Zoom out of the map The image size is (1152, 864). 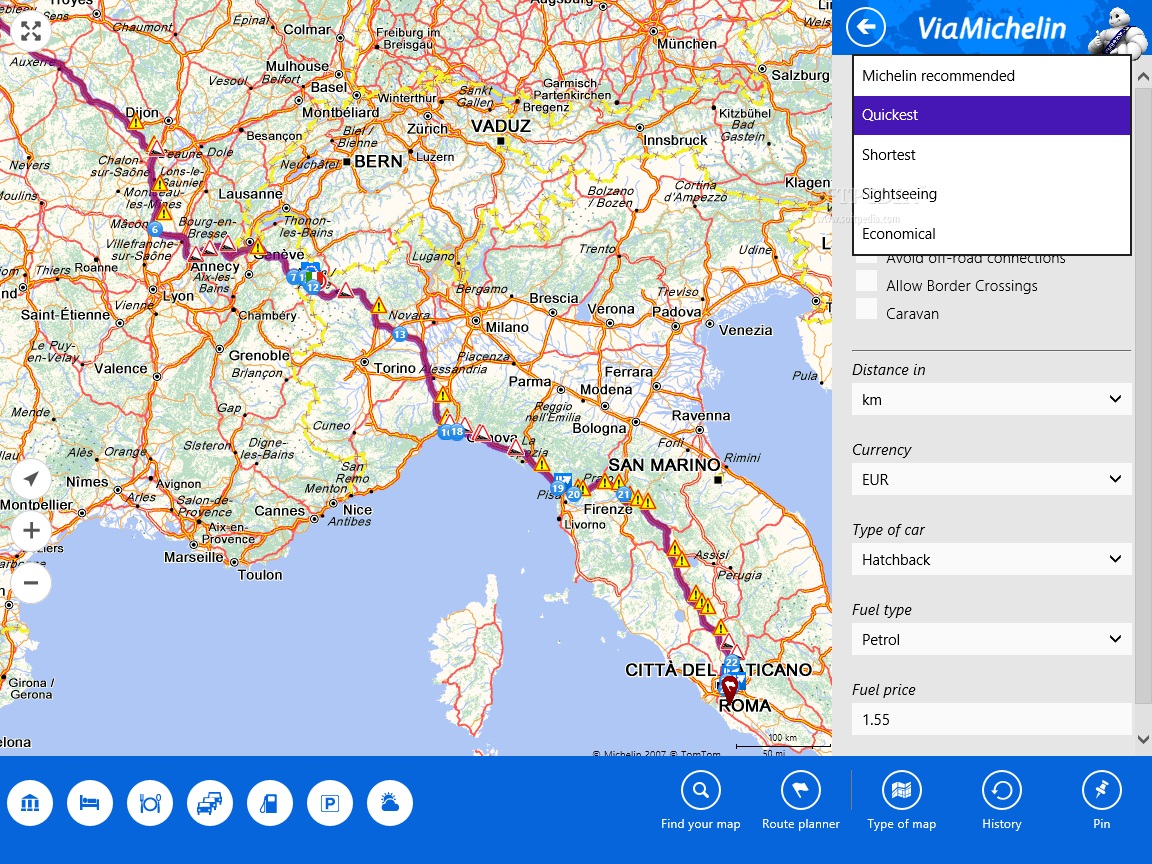point(31,583)
